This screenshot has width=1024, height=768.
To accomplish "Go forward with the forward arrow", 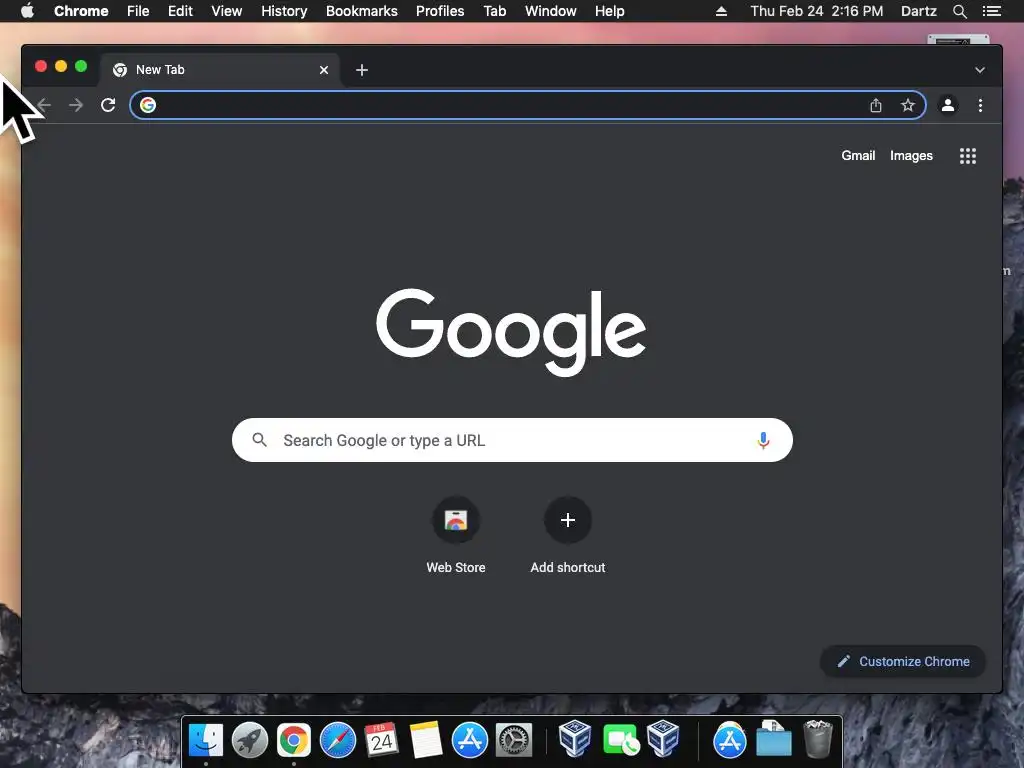I will point(76,105).
